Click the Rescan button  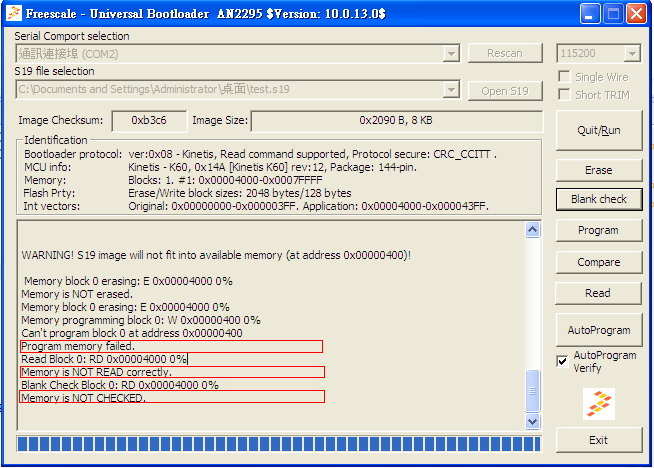pyautogui.click(x=505, y=53)
